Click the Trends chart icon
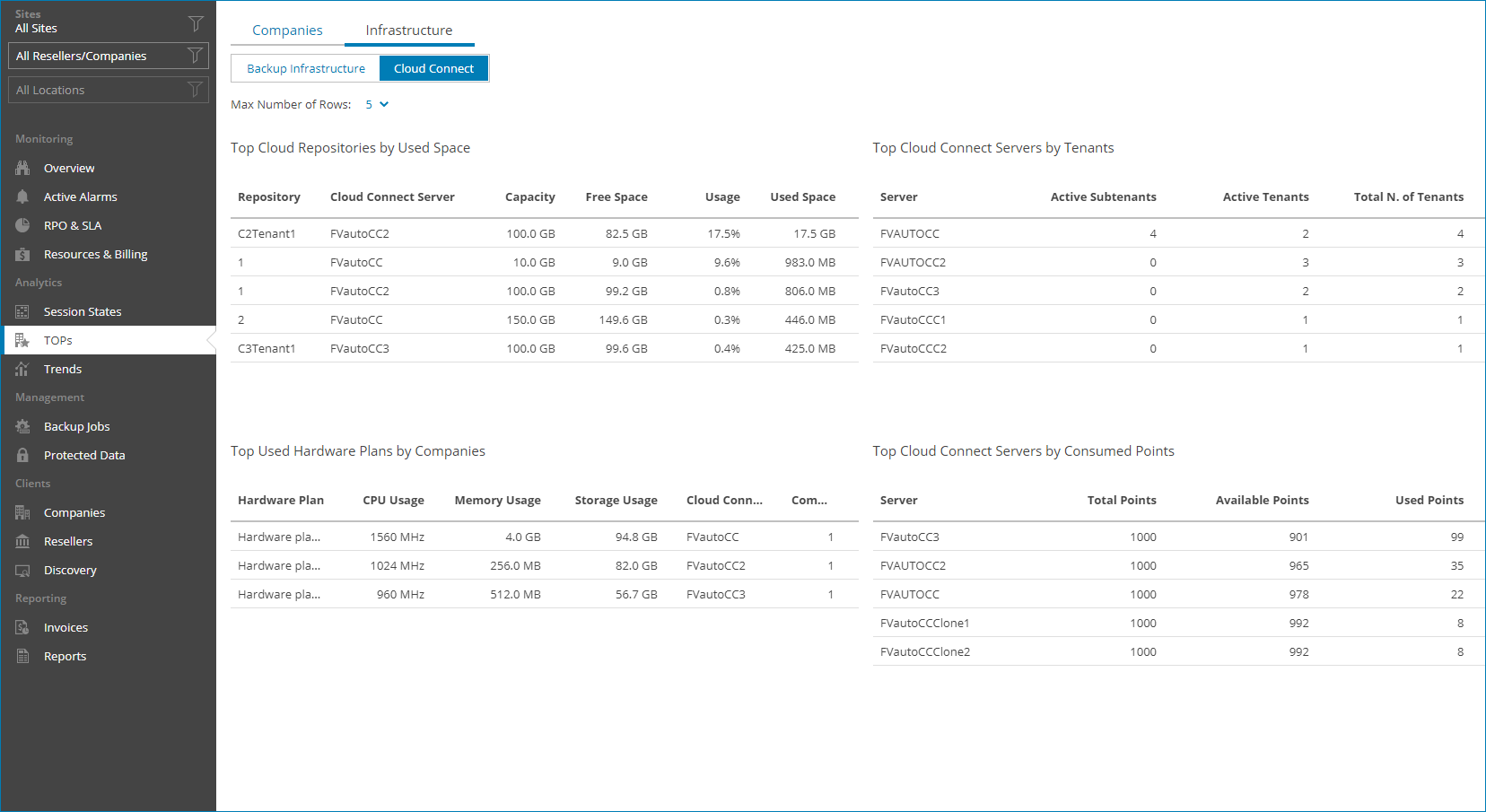1486x812 pixels. point(22,369)
